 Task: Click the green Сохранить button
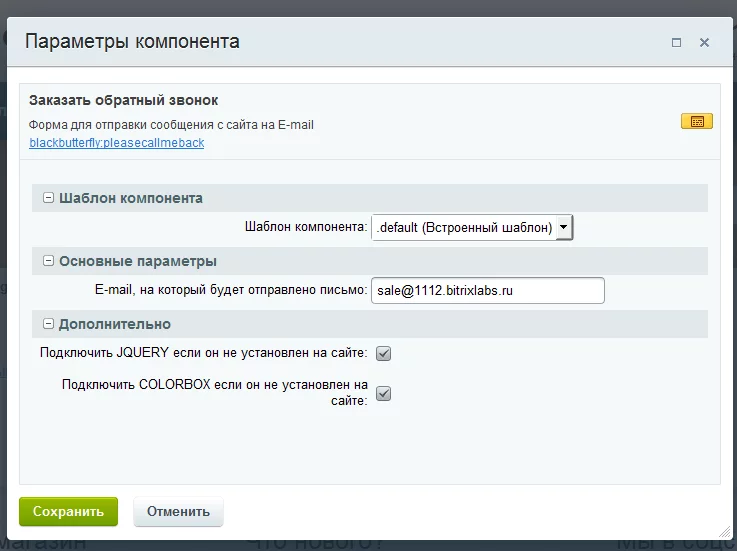pos(68,512)
